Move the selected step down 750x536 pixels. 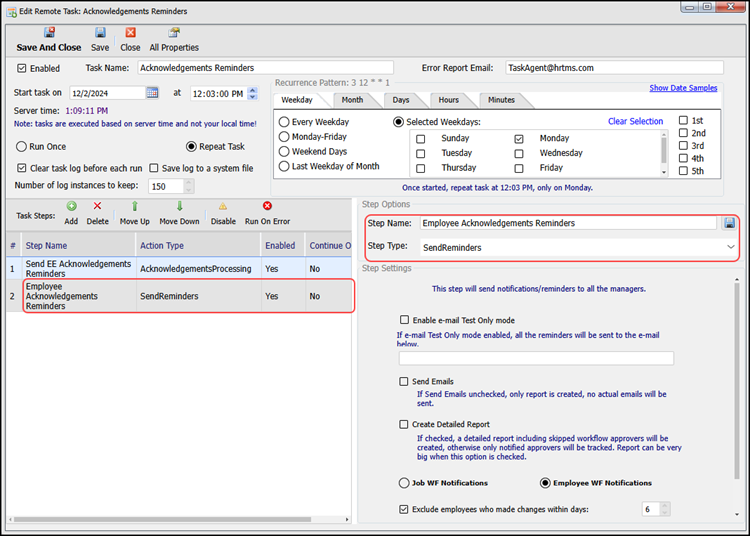[x=179, y=206]
